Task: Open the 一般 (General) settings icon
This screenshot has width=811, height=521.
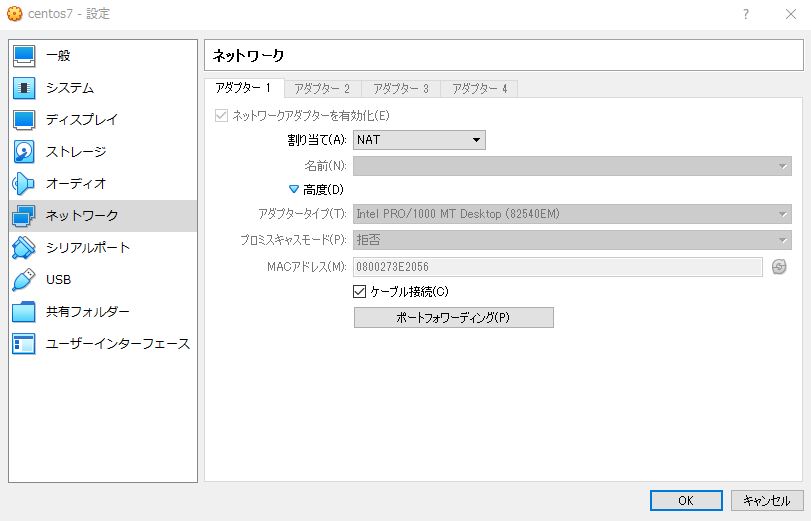Action: coord(24,56)
